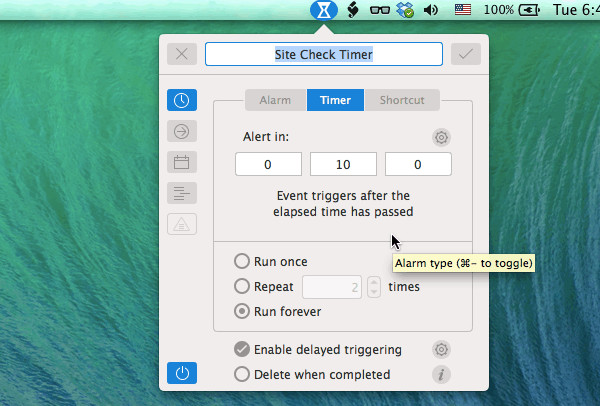Open the volume control in menu bar

pyautogui.click(x=431, y=10)
